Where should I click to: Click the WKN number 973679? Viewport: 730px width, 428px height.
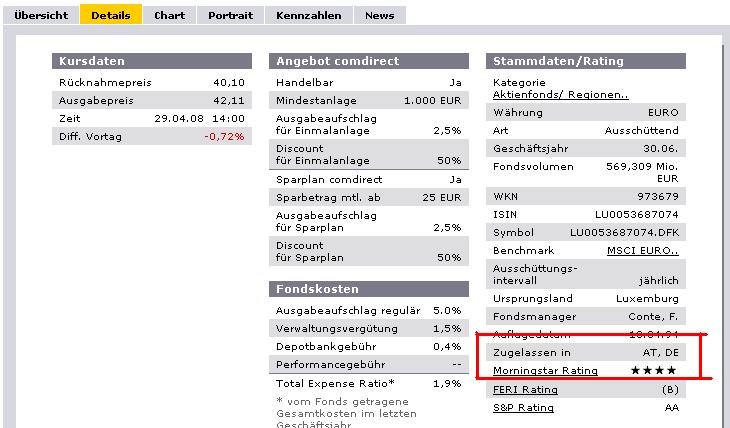click(x=657, y=196)
